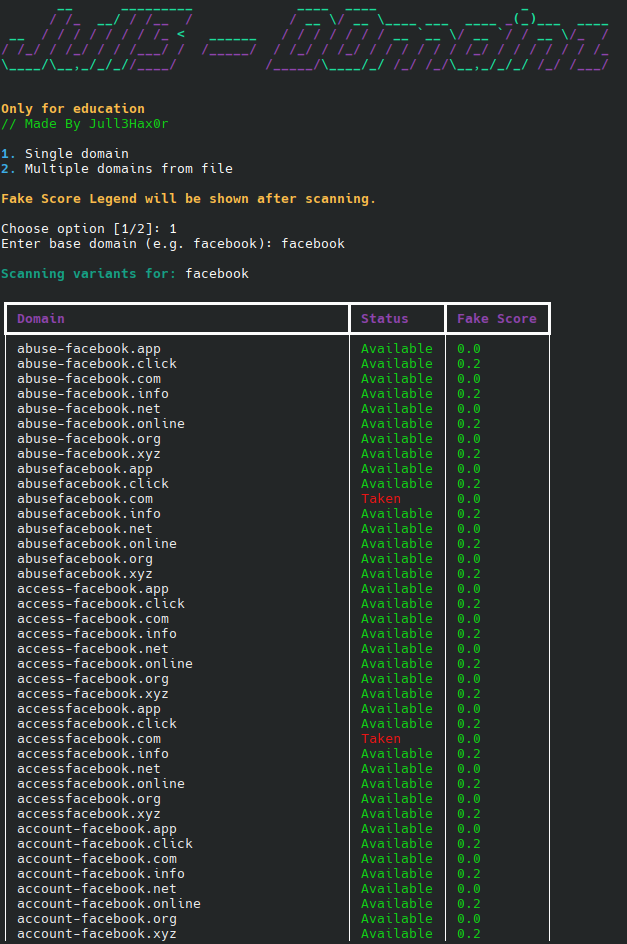The image size is (627, 944).
Task: Click the 0.2 fake score of abuse-facebook.click
Action: pyautogui.click(x=469, y=364)
